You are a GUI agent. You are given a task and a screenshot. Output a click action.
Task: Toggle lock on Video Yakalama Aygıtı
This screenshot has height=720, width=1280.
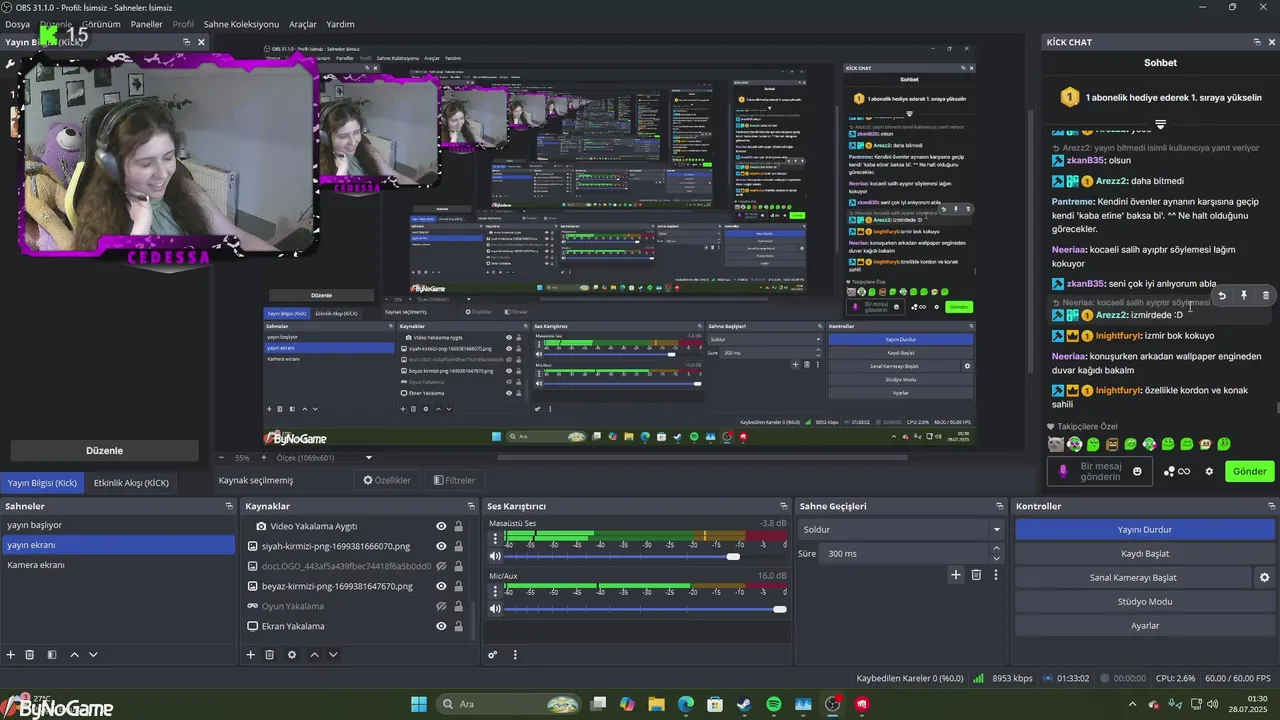(x=458, y=526)
